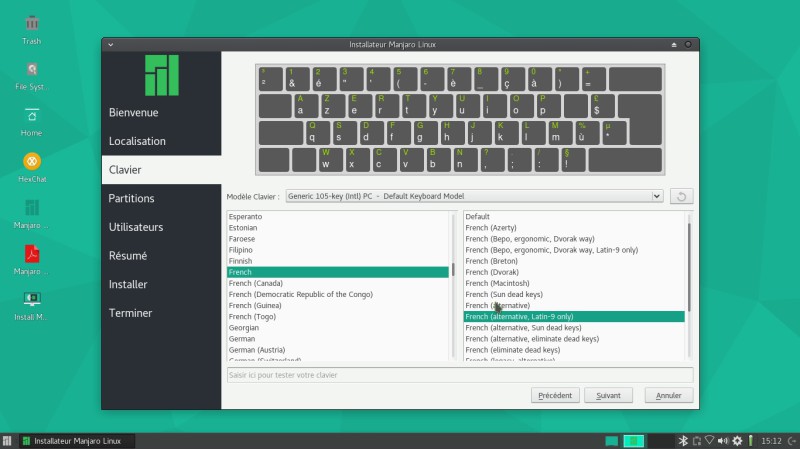
Task: Click the keyboard test input field
Action: [x=460, y=375]
